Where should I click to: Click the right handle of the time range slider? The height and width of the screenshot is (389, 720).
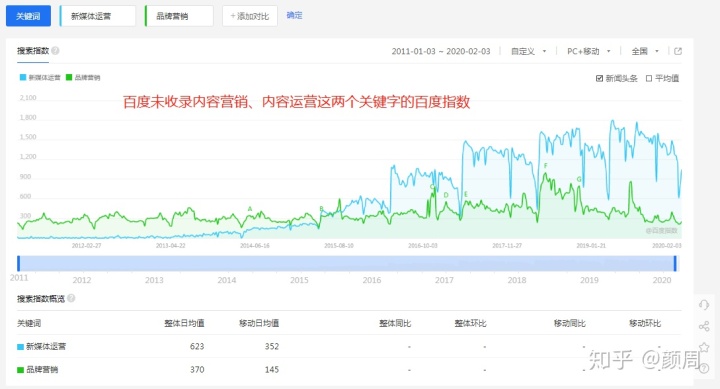pyautogui.click(x=675, y=264)
